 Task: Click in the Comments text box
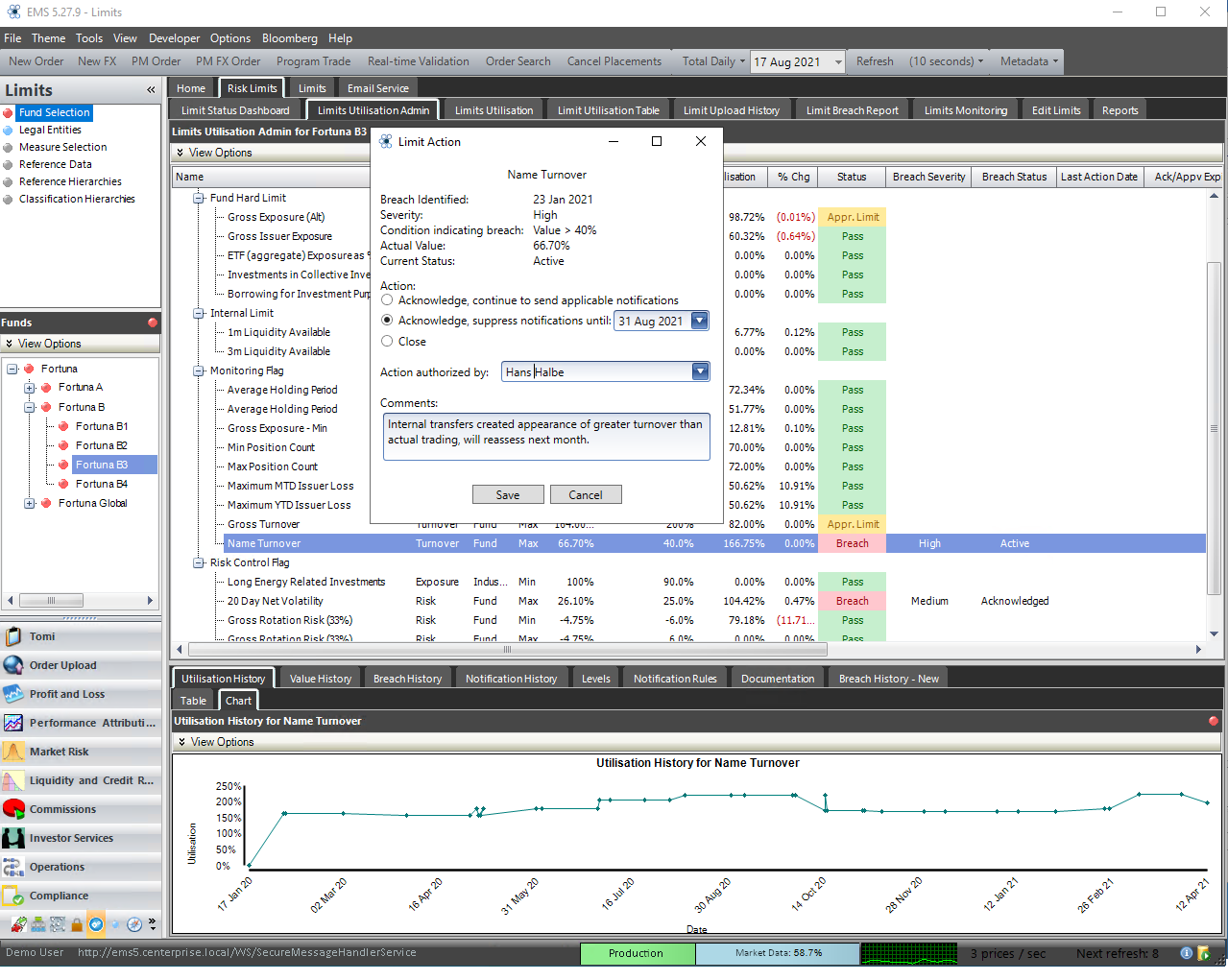click(545, 437)
